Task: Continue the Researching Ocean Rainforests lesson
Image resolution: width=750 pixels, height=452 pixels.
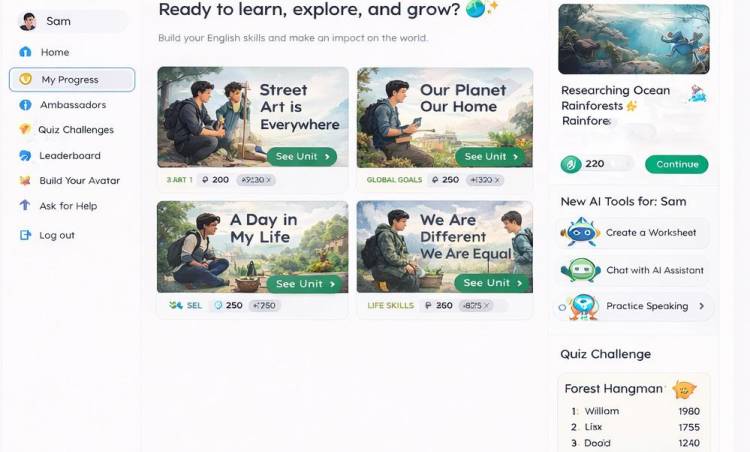Action: 677,164
